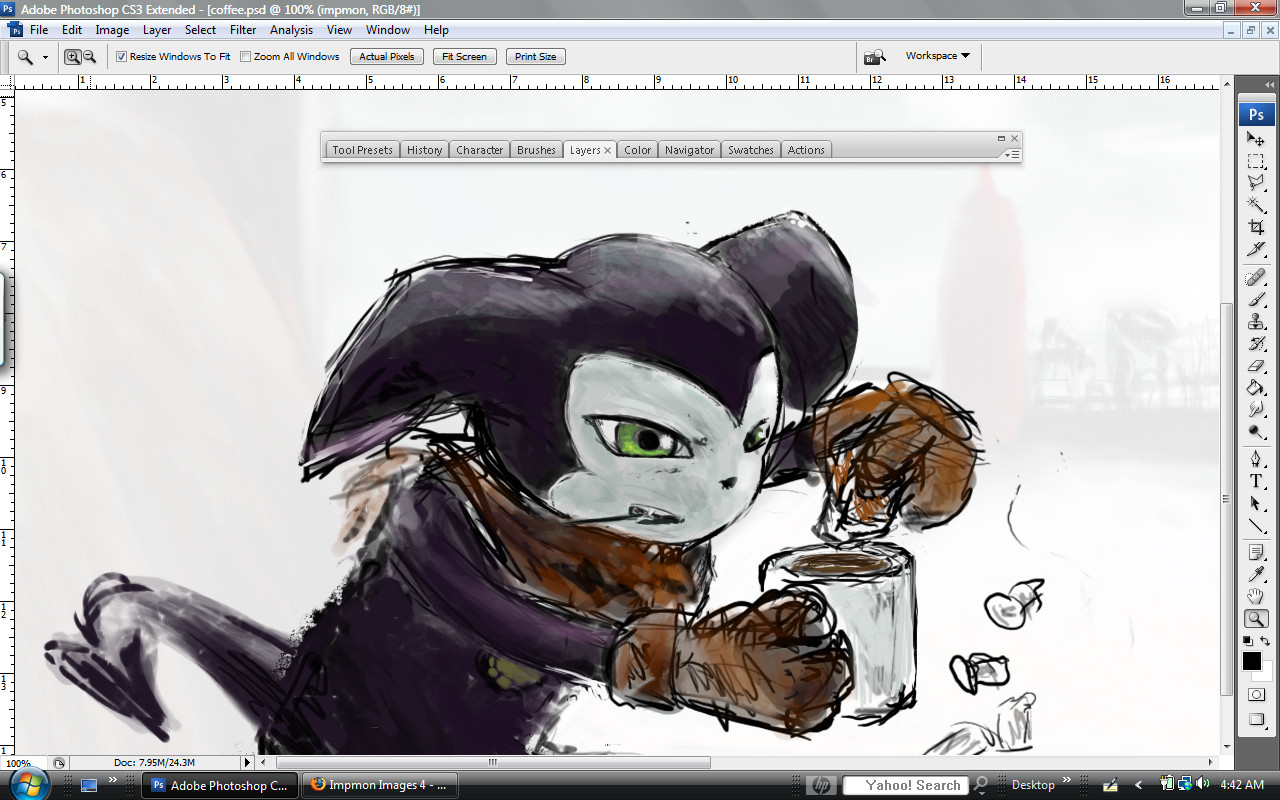The width and height of the screenshot is (1280, 800).
Task: Select the Zoom tool in toolbox
Action: coord(1256,619)
